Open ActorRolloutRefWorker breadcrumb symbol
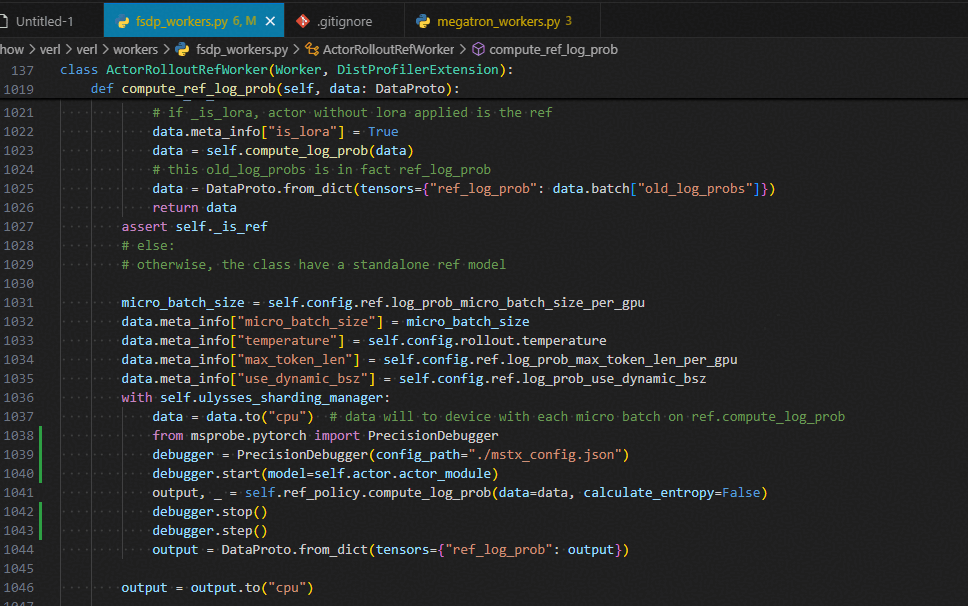Viewport: 968px width, 606px height. coord(388,49)
